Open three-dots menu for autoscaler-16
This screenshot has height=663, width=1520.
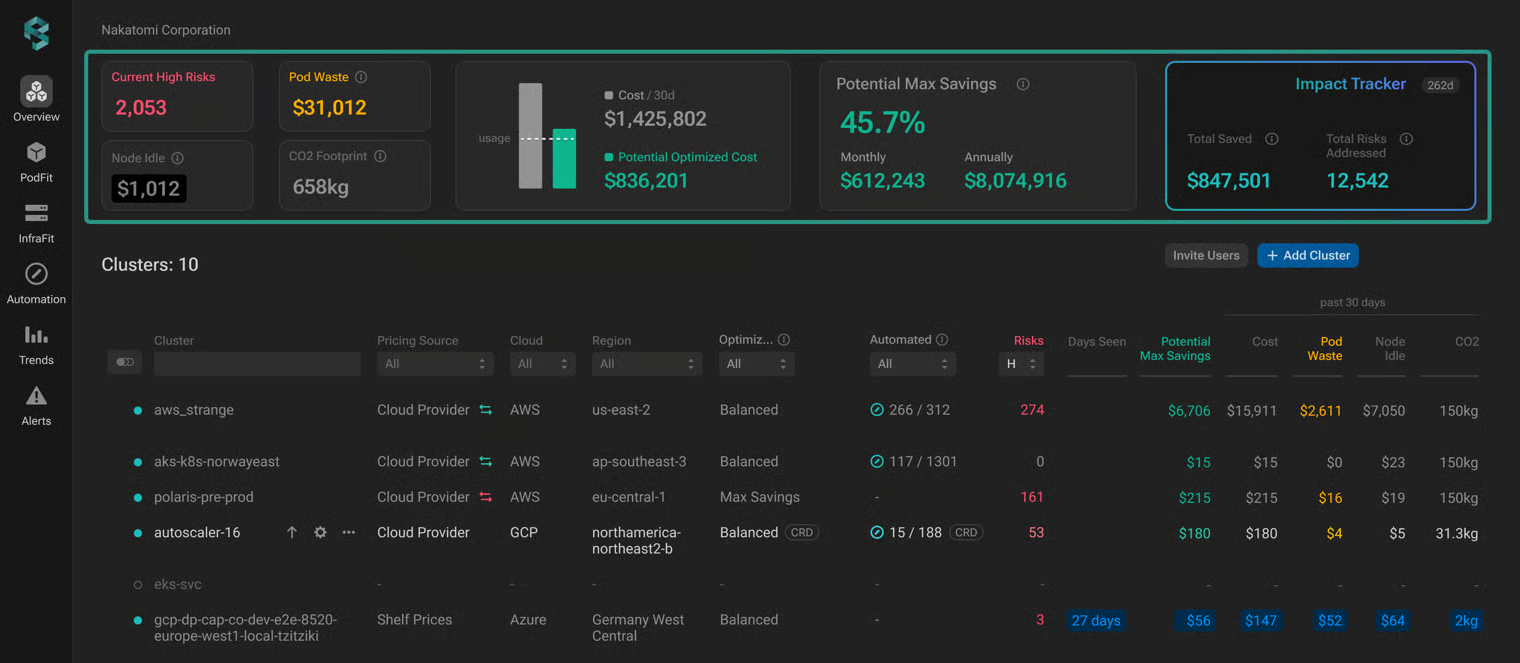(x=348, y=533)
